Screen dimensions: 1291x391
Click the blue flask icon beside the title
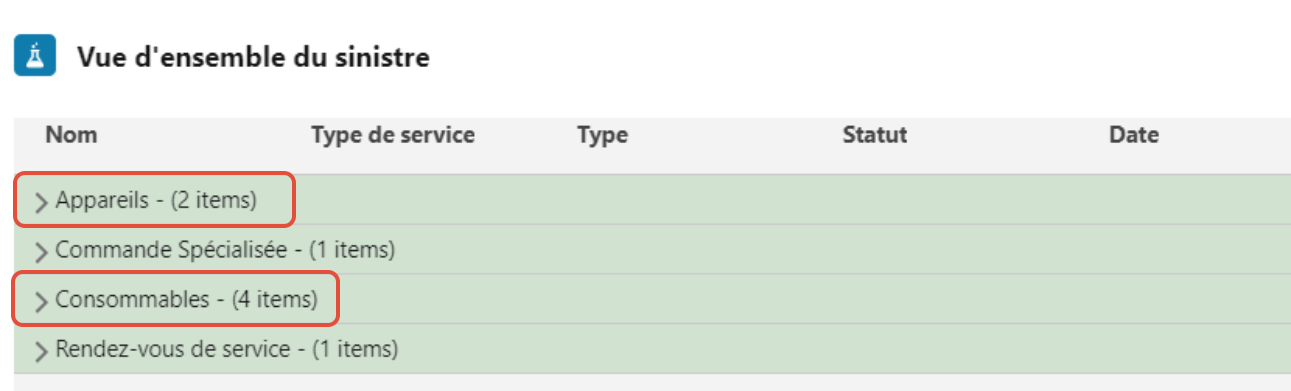[35, 57]
